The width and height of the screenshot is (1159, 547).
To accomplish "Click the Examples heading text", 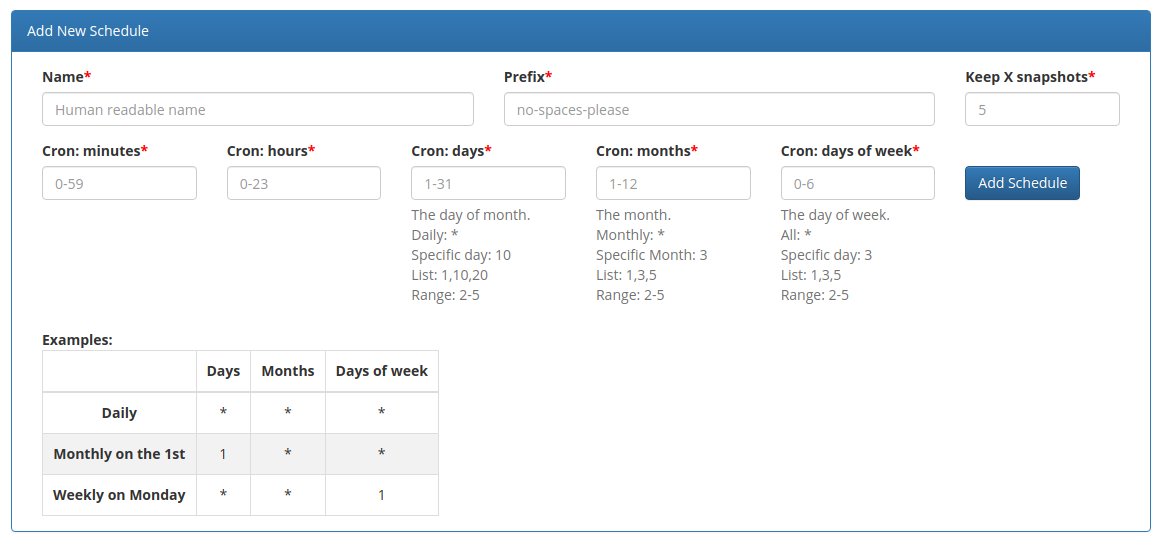I will pos(78,340).
